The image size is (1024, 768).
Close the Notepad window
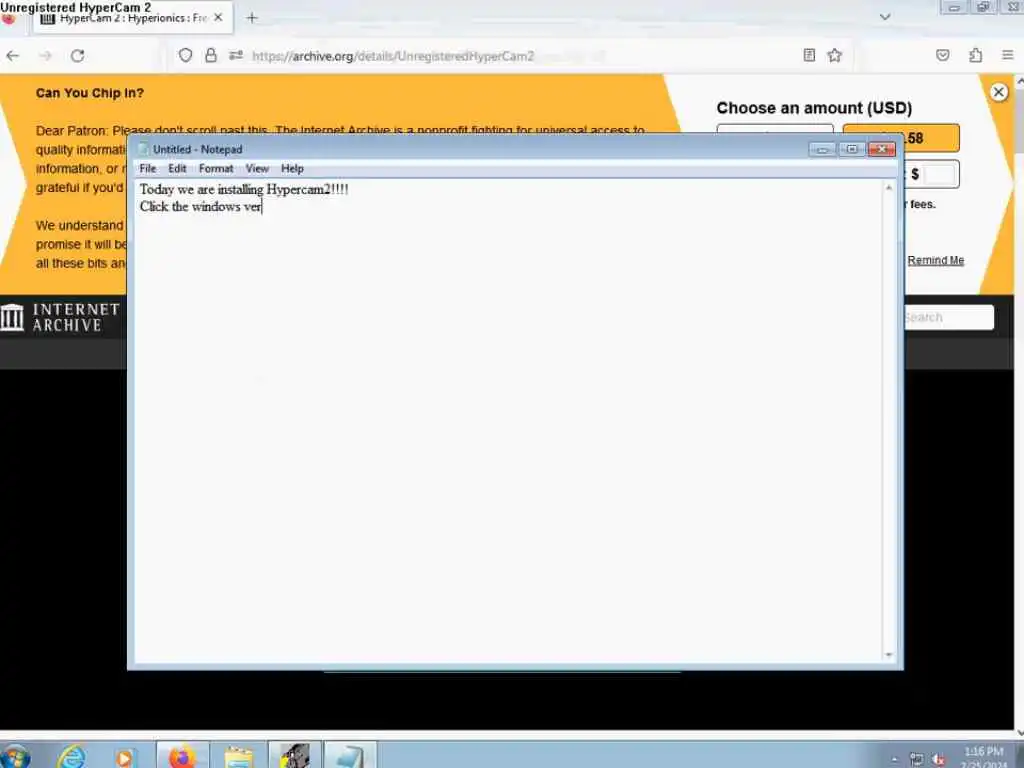pos(882,150)
